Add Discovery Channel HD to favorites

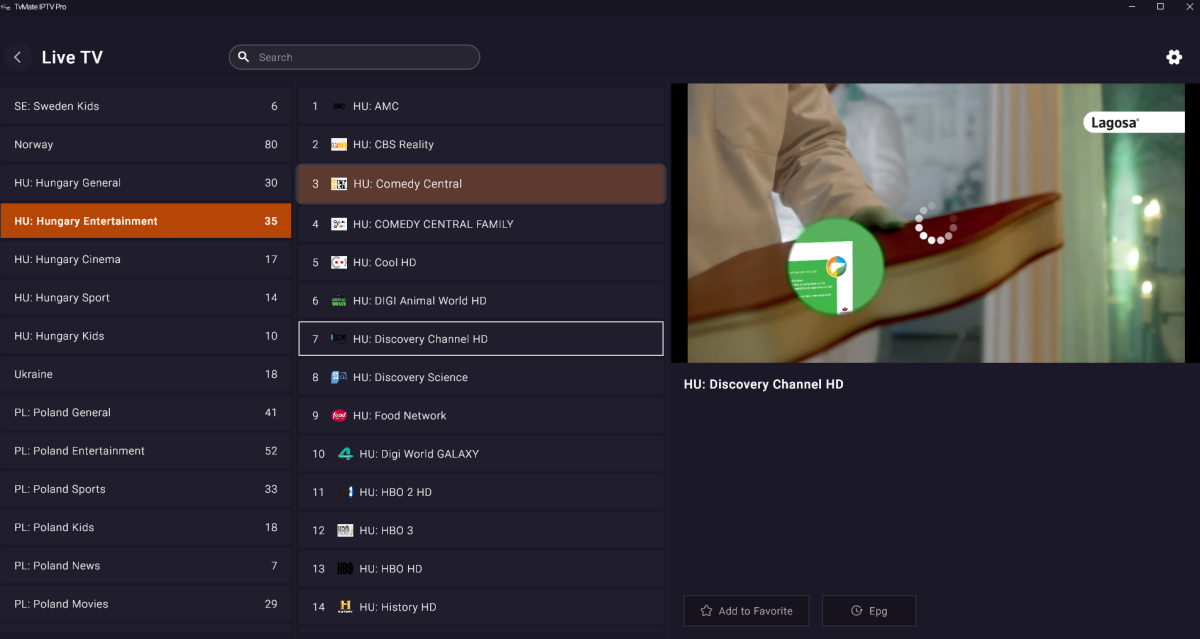pos(745,611)
